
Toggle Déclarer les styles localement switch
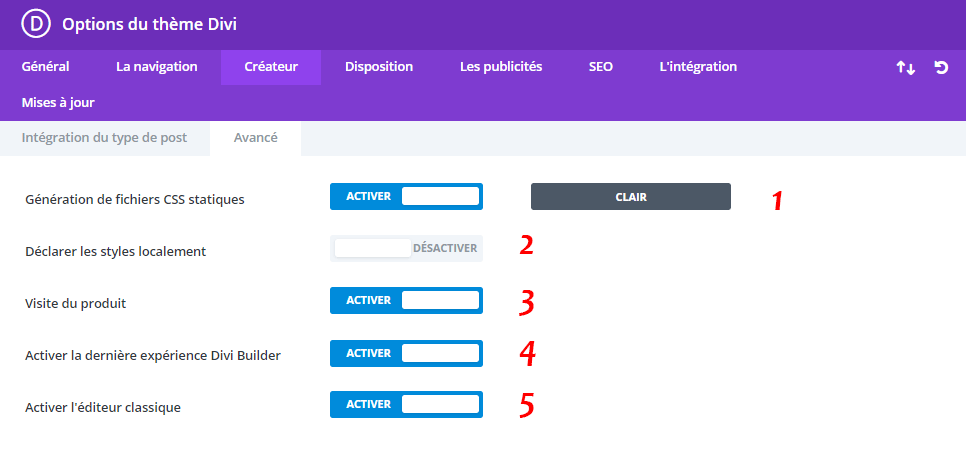pos(406,248)
